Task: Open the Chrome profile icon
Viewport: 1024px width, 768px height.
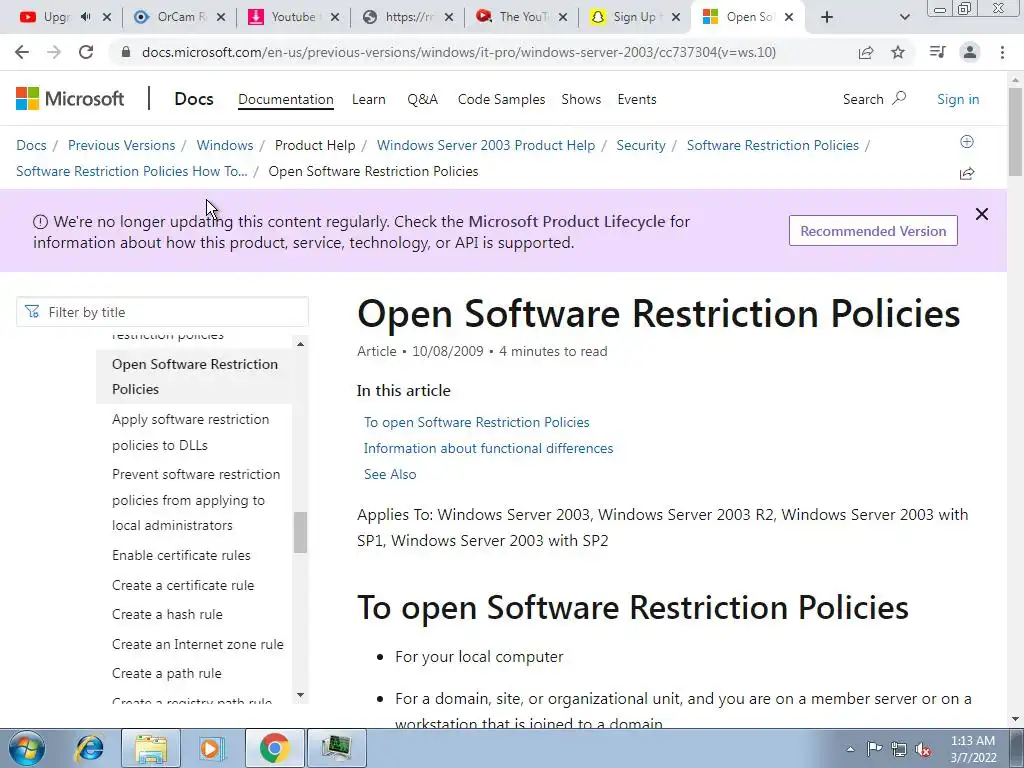Action: click(970, 52)
